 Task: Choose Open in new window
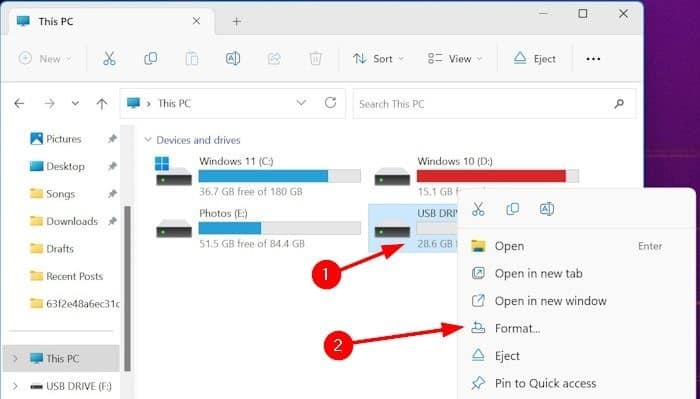pos(576,301)
